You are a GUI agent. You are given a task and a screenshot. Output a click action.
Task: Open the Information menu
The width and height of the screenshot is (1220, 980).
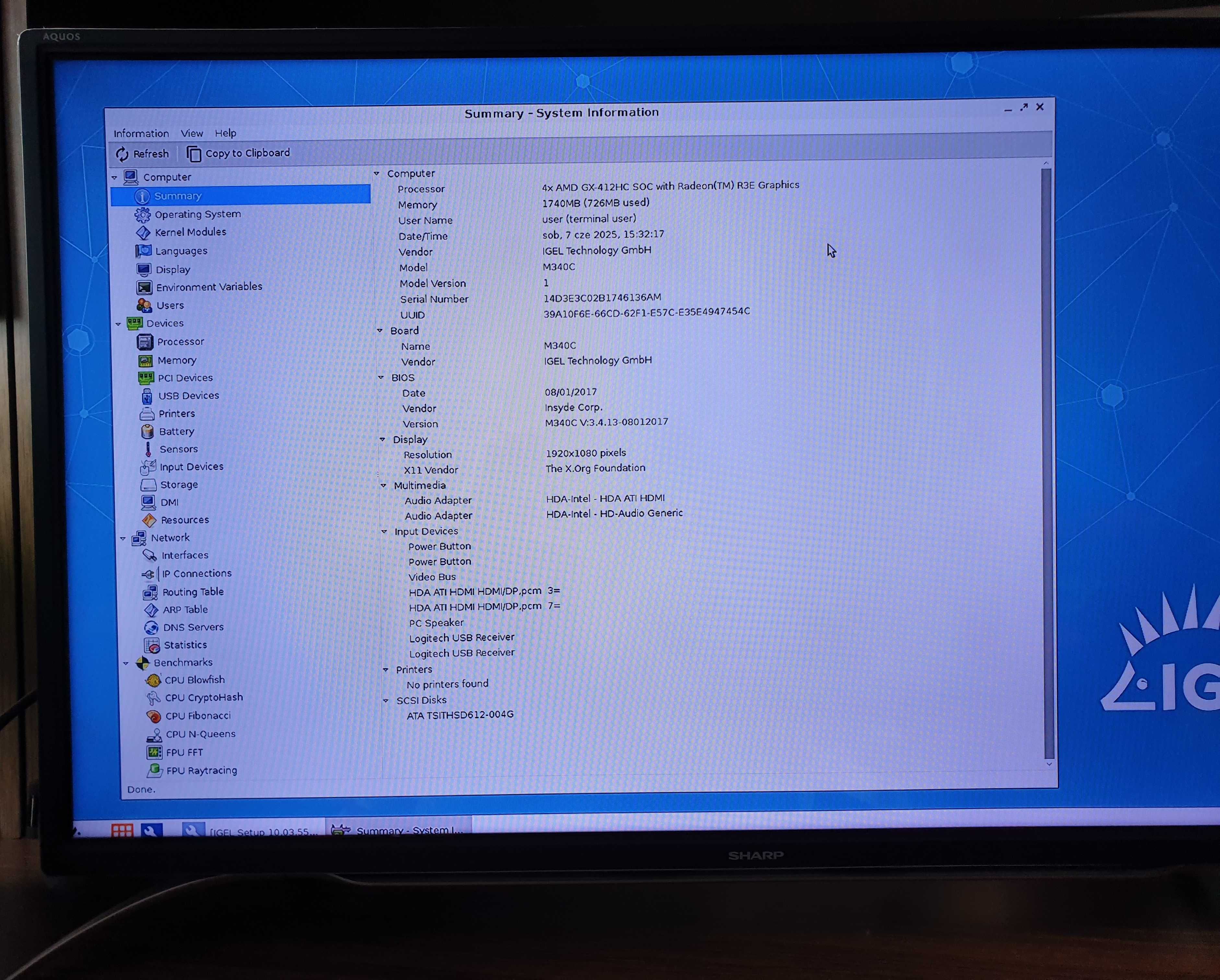(141, 134)
